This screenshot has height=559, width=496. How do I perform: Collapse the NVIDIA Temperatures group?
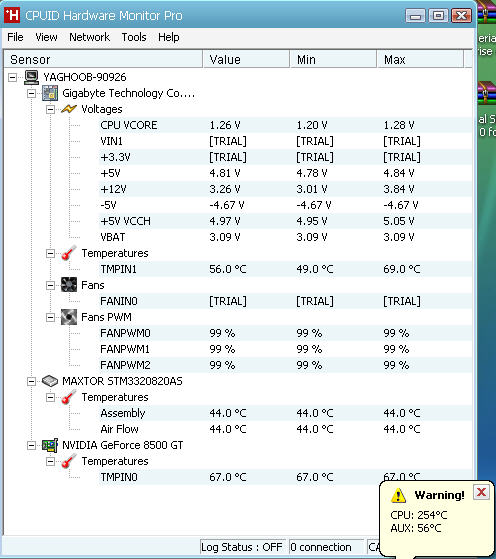51,461
